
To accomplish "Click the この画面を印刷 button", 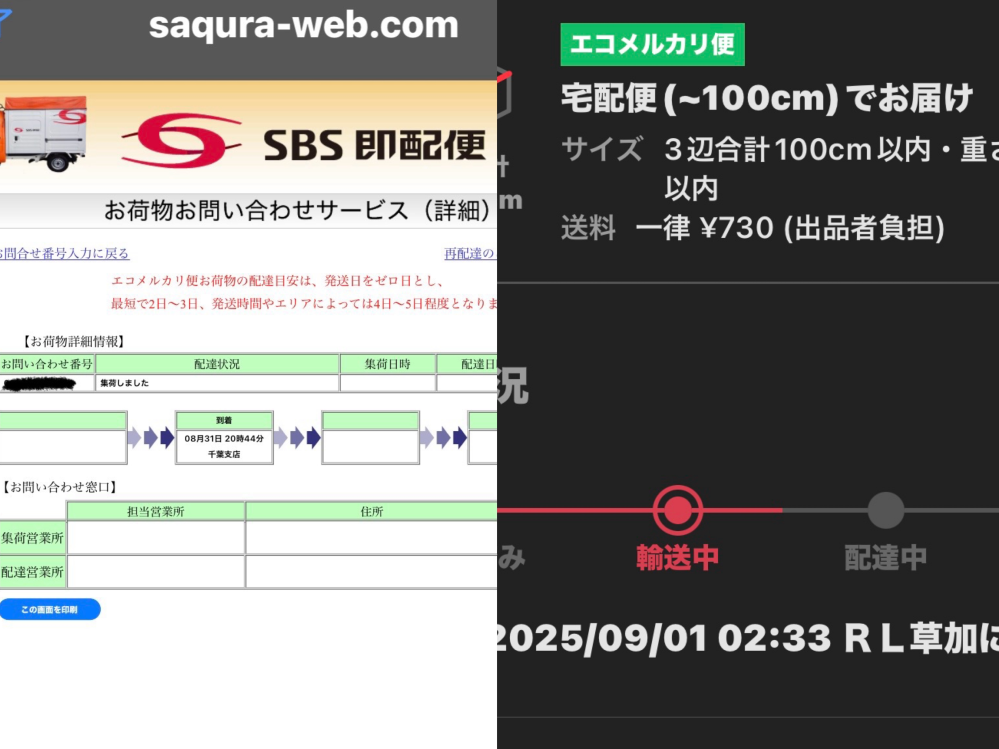I will pos(50,610).
